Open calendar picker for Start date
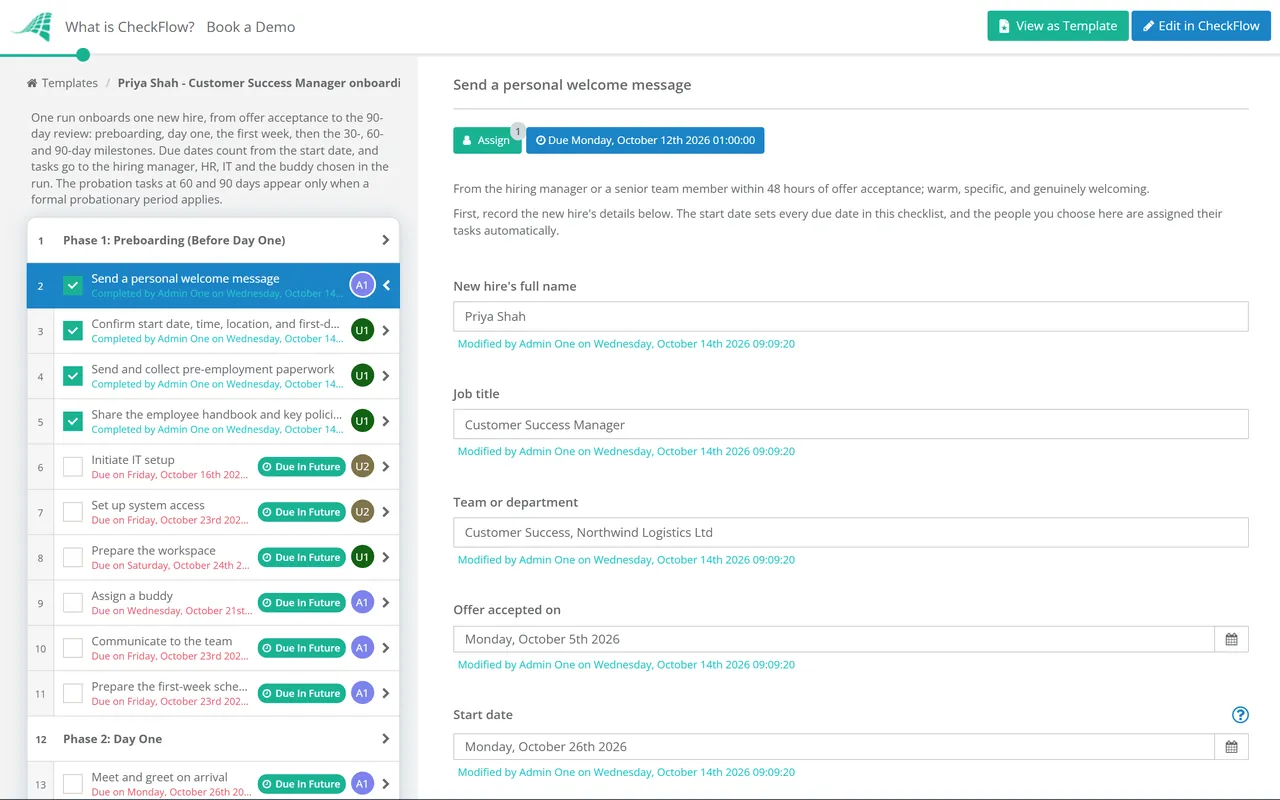 [1231, 747]
